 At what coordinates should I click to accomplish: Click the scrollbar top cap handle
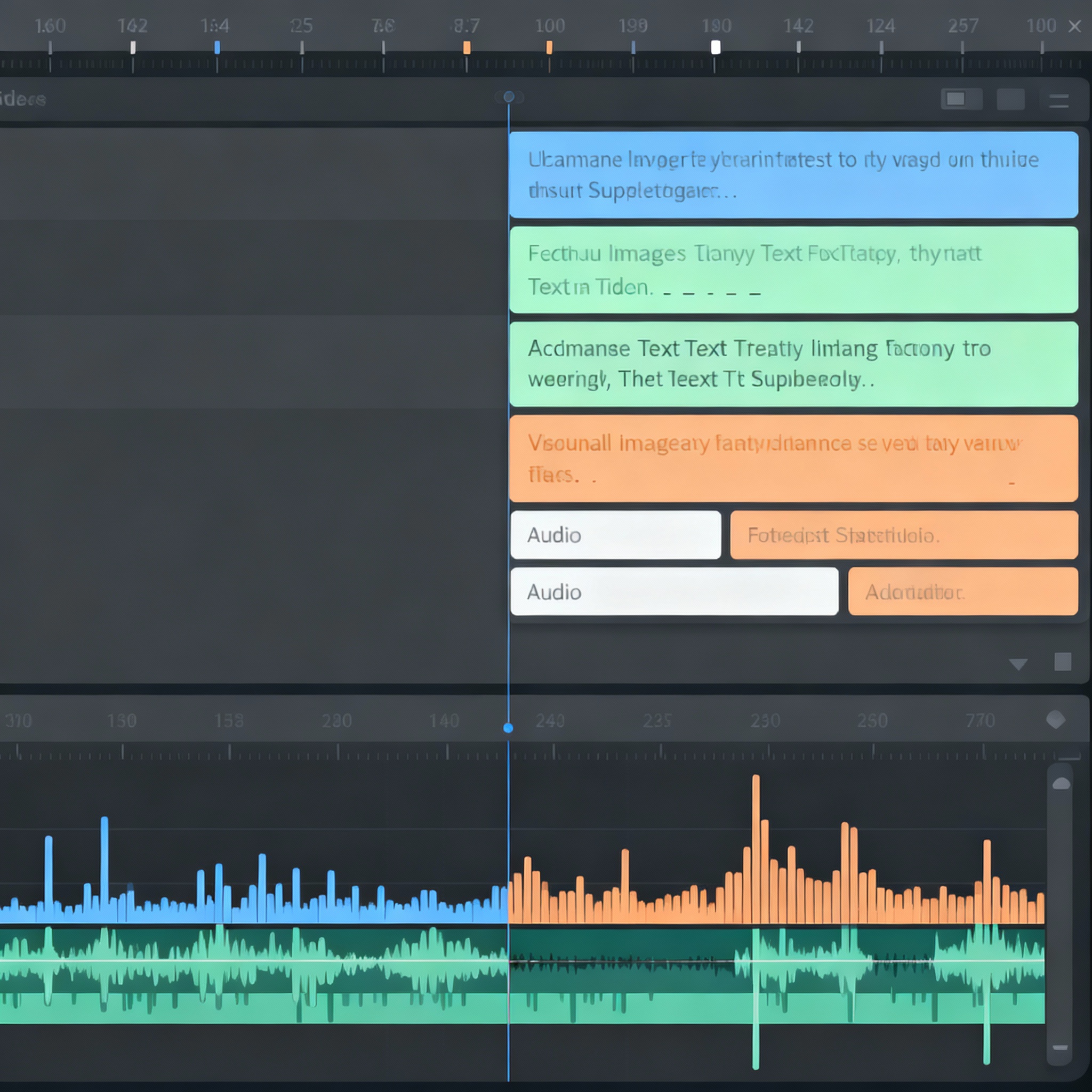click(x=1061, y=783)
